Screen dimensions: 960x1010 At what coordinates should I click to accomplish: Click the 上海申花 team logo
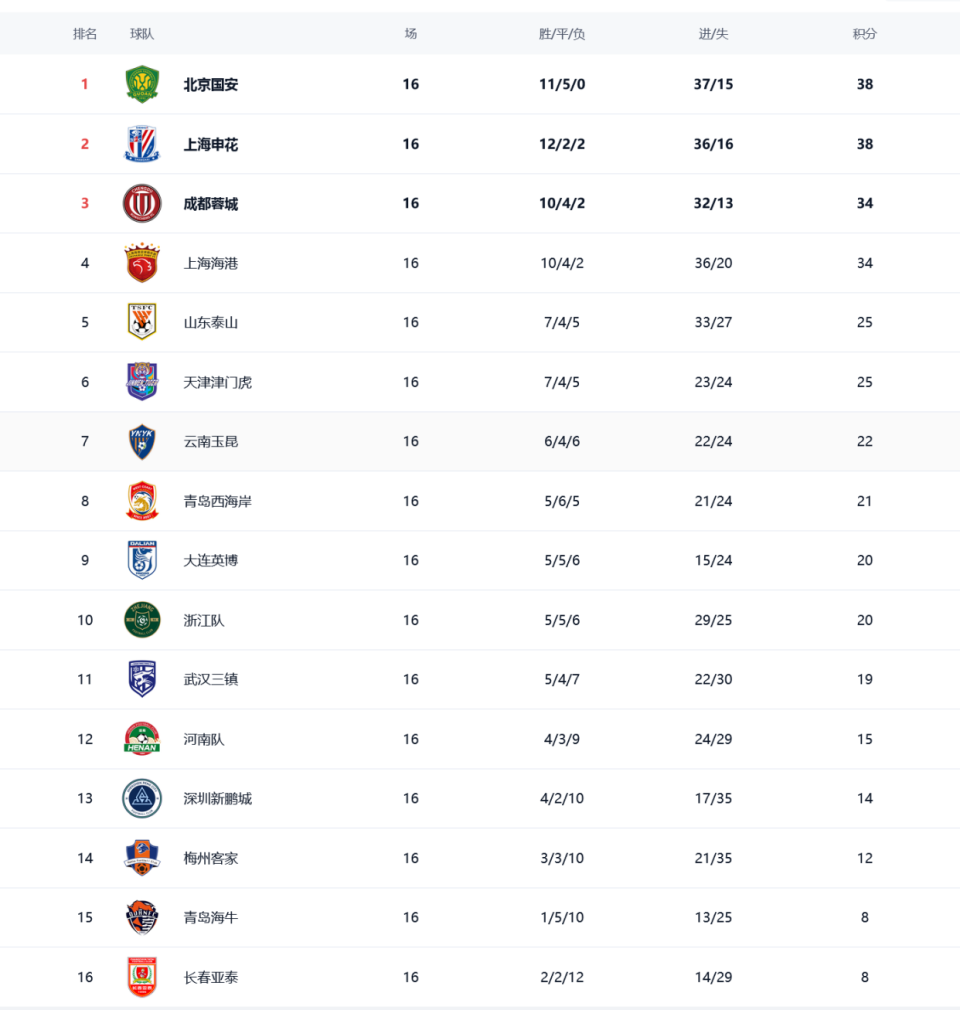tap(142, 144)
